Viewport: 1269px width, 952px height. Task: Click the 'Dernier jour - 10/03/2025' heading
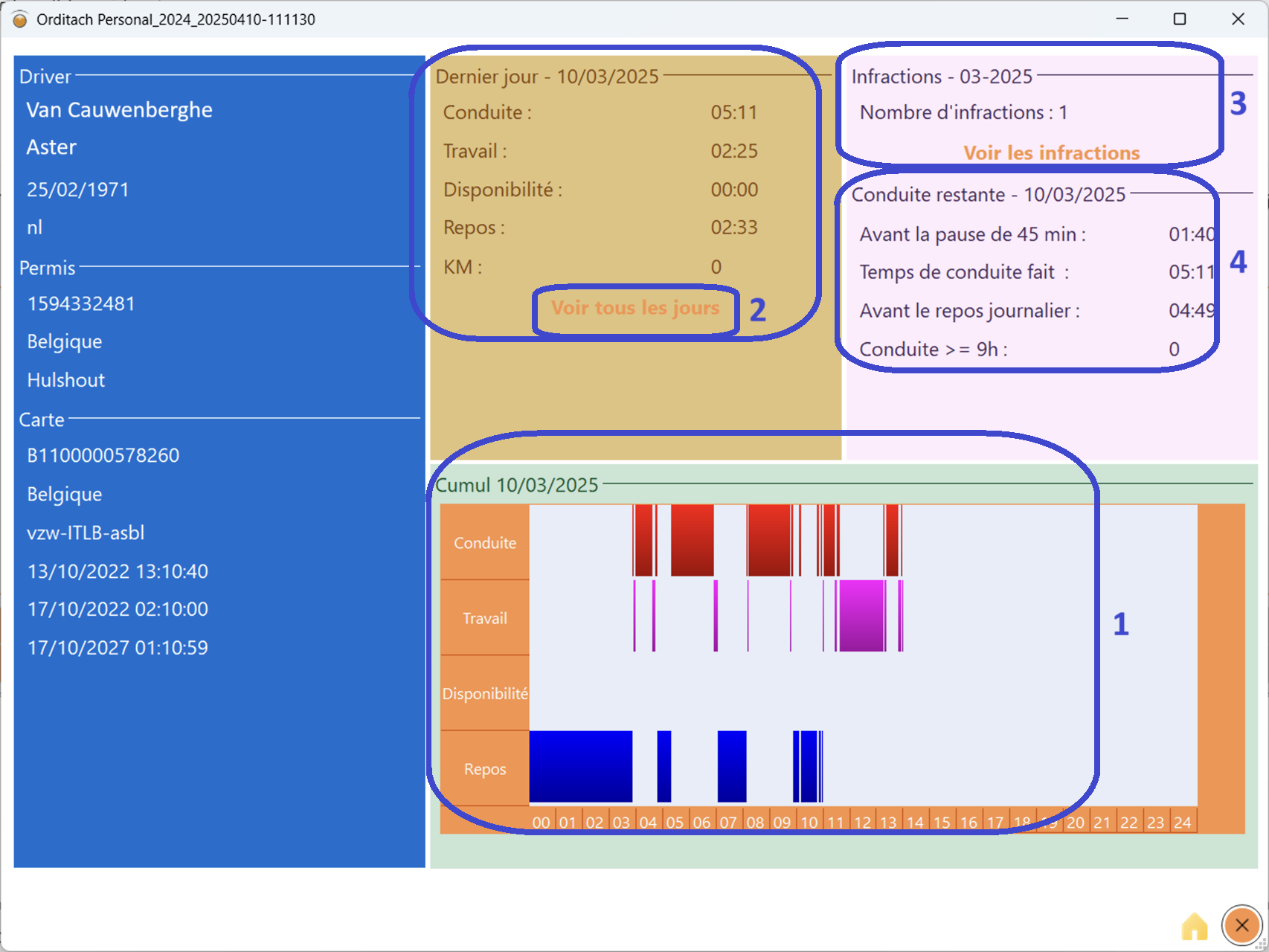click(547, 77)
